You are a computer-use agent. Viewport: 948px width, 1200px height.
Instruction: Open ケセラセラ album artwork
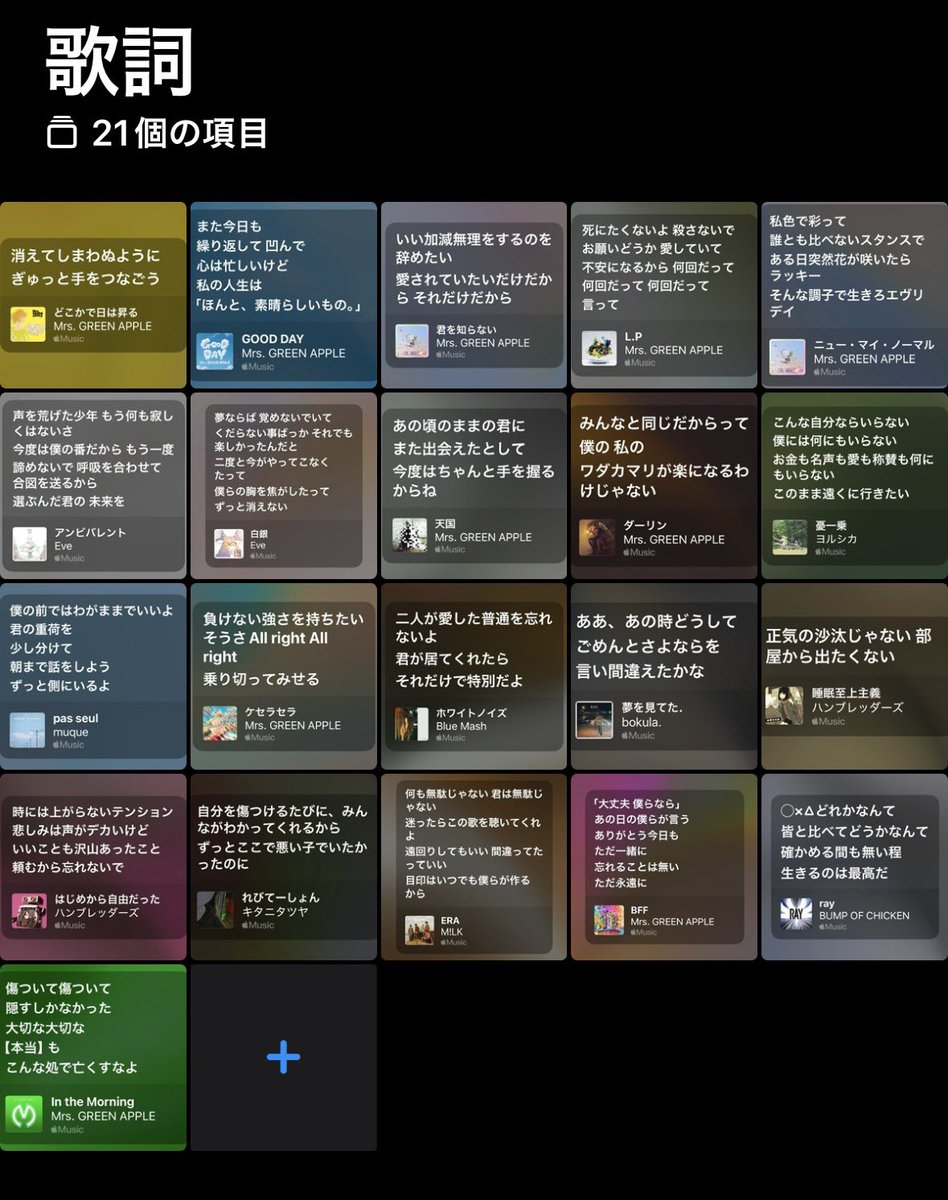pyautogui.click(x=220, y=723)
